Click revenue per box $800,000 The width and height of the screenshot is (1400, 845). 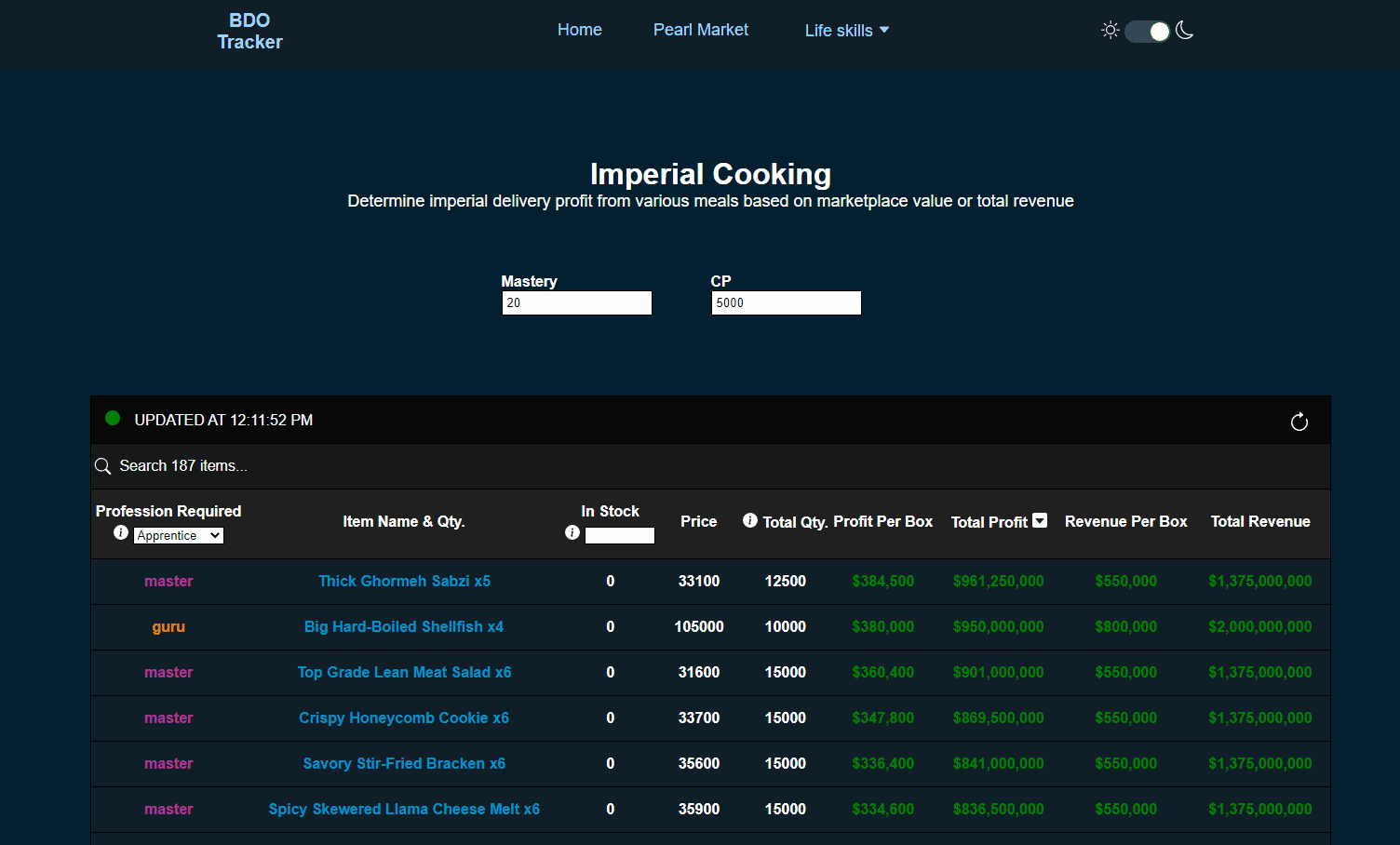[1126, 626]
